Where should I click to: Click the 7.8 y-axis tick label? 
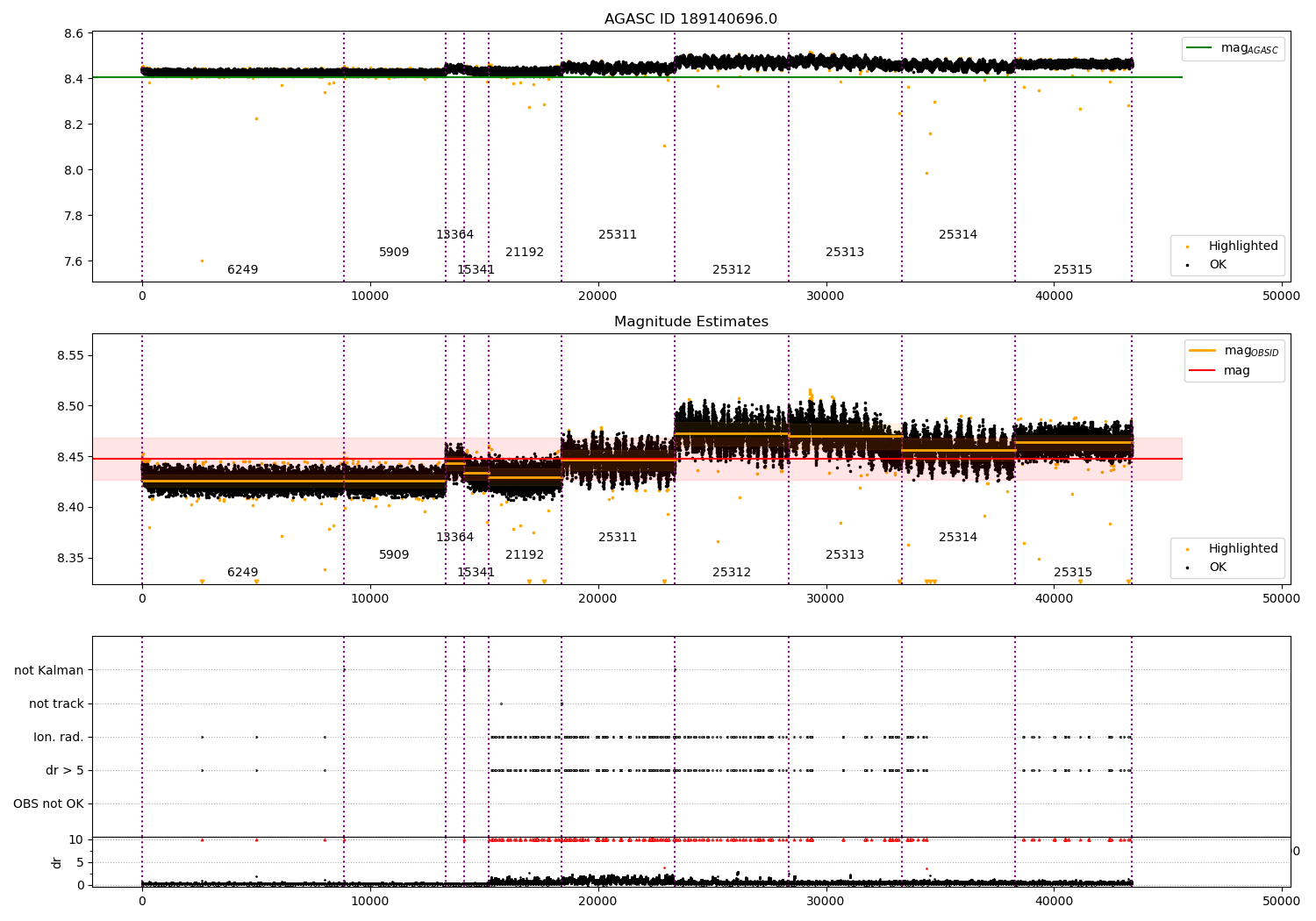74,216
